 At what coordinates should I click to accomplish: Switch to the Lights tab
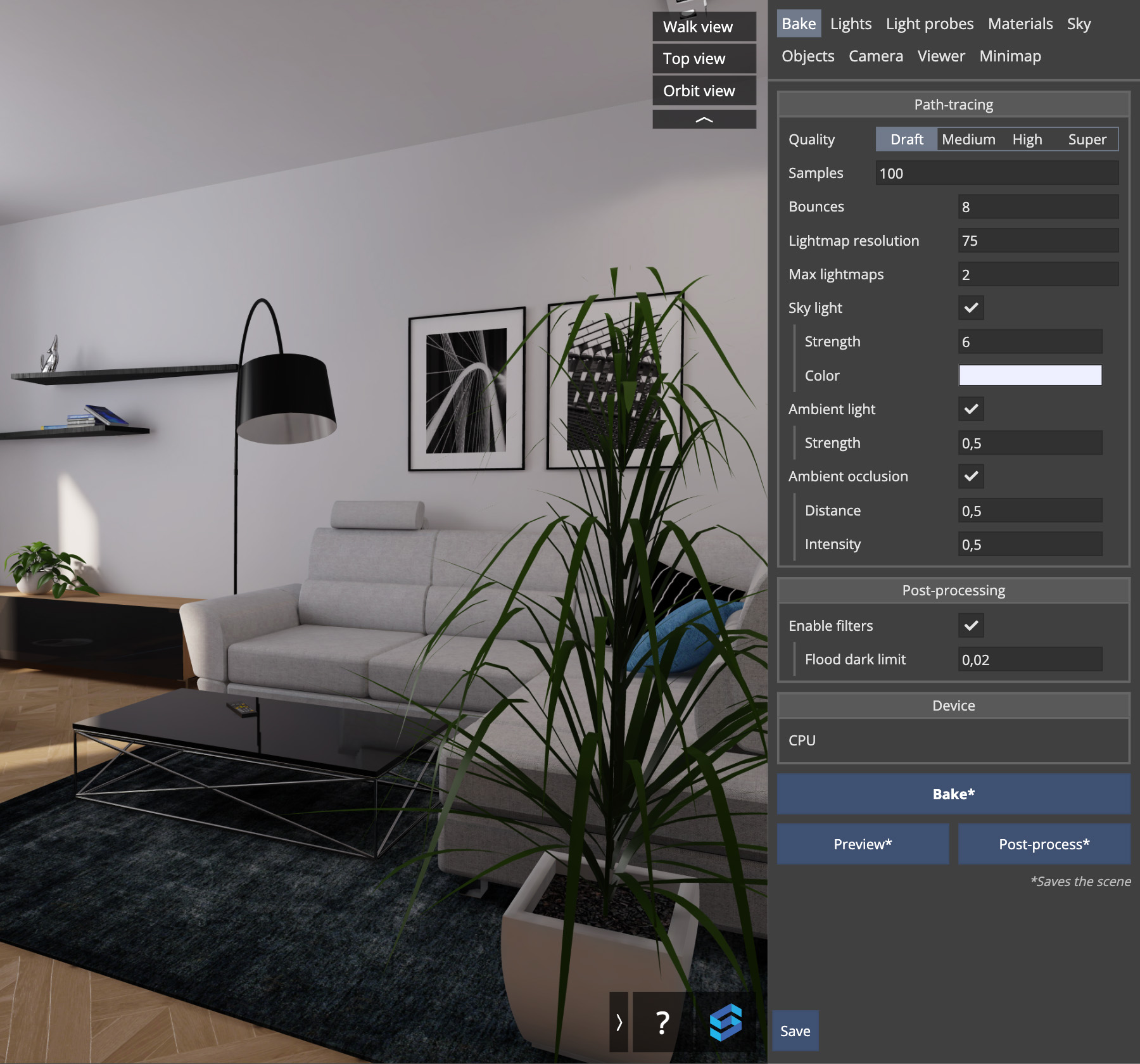coord(851,23)
